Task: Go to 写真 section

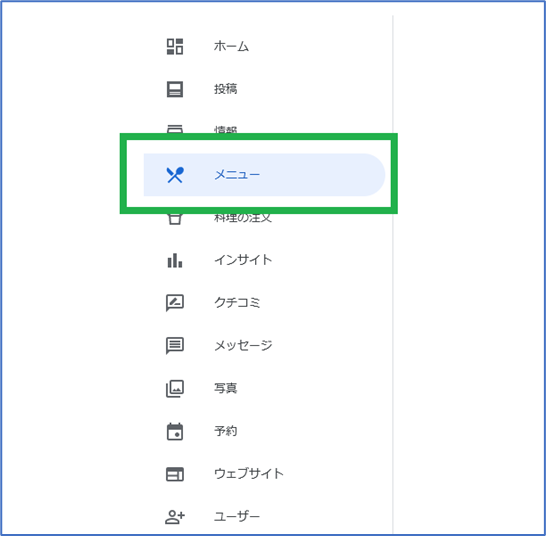Action: [x=226, y=388]
